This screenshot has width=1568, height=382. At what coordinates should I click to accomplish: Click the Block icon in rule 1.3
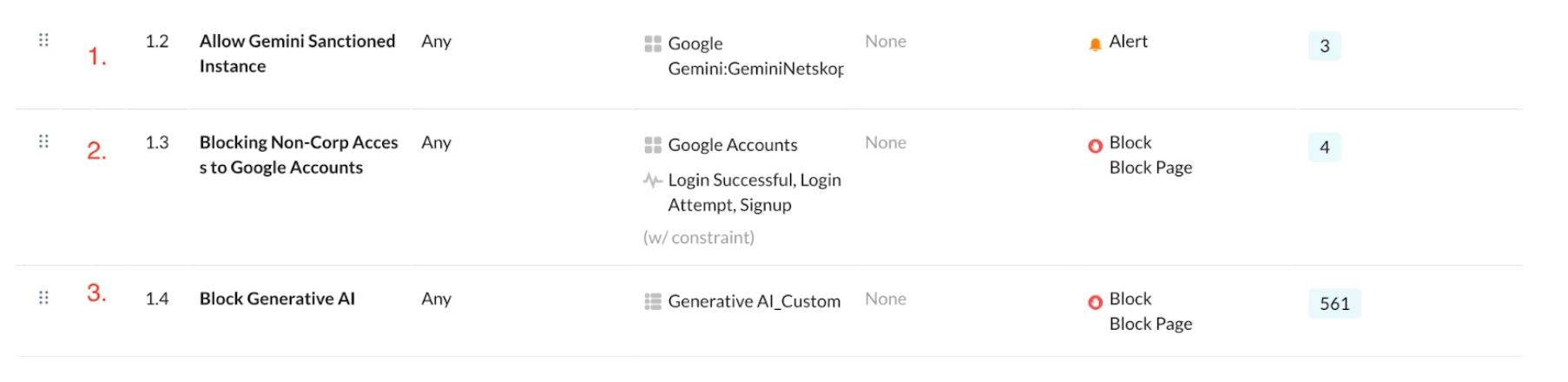pyautogui.click(x=1095, y=146)
